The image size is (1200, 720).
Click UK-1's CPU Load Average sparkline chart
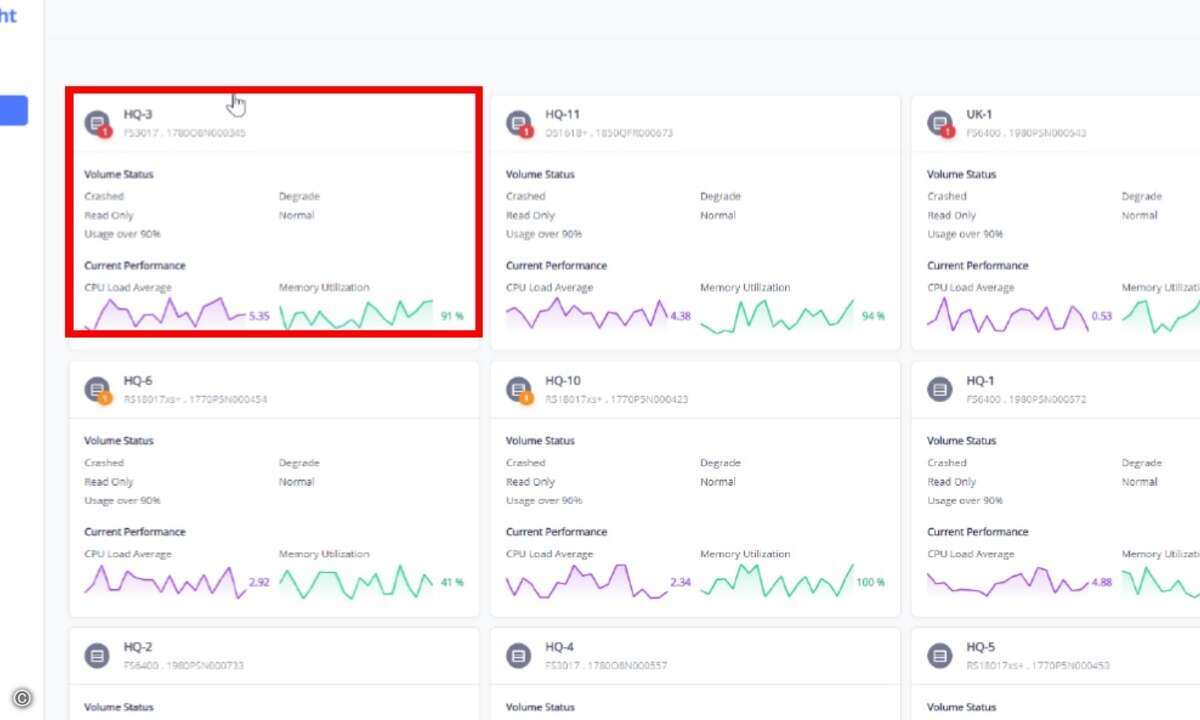1007,315
